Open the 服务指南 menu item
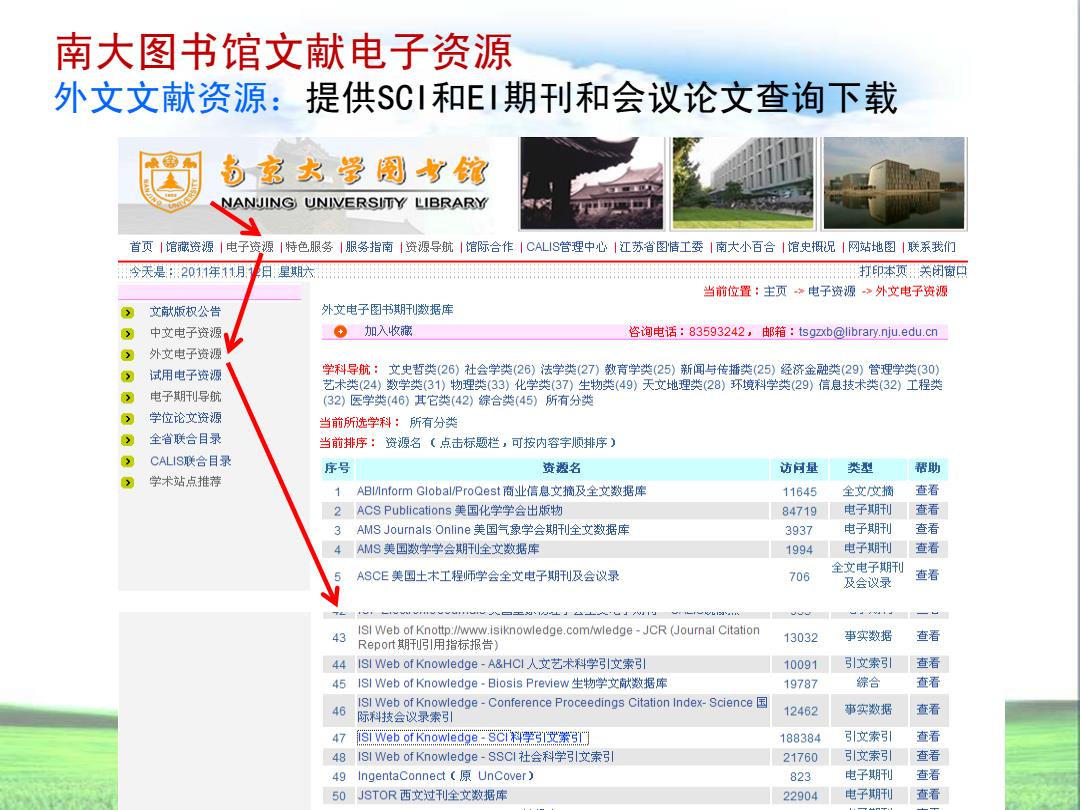The height and width of the screenshot is (810, 1080). (369, 247)
